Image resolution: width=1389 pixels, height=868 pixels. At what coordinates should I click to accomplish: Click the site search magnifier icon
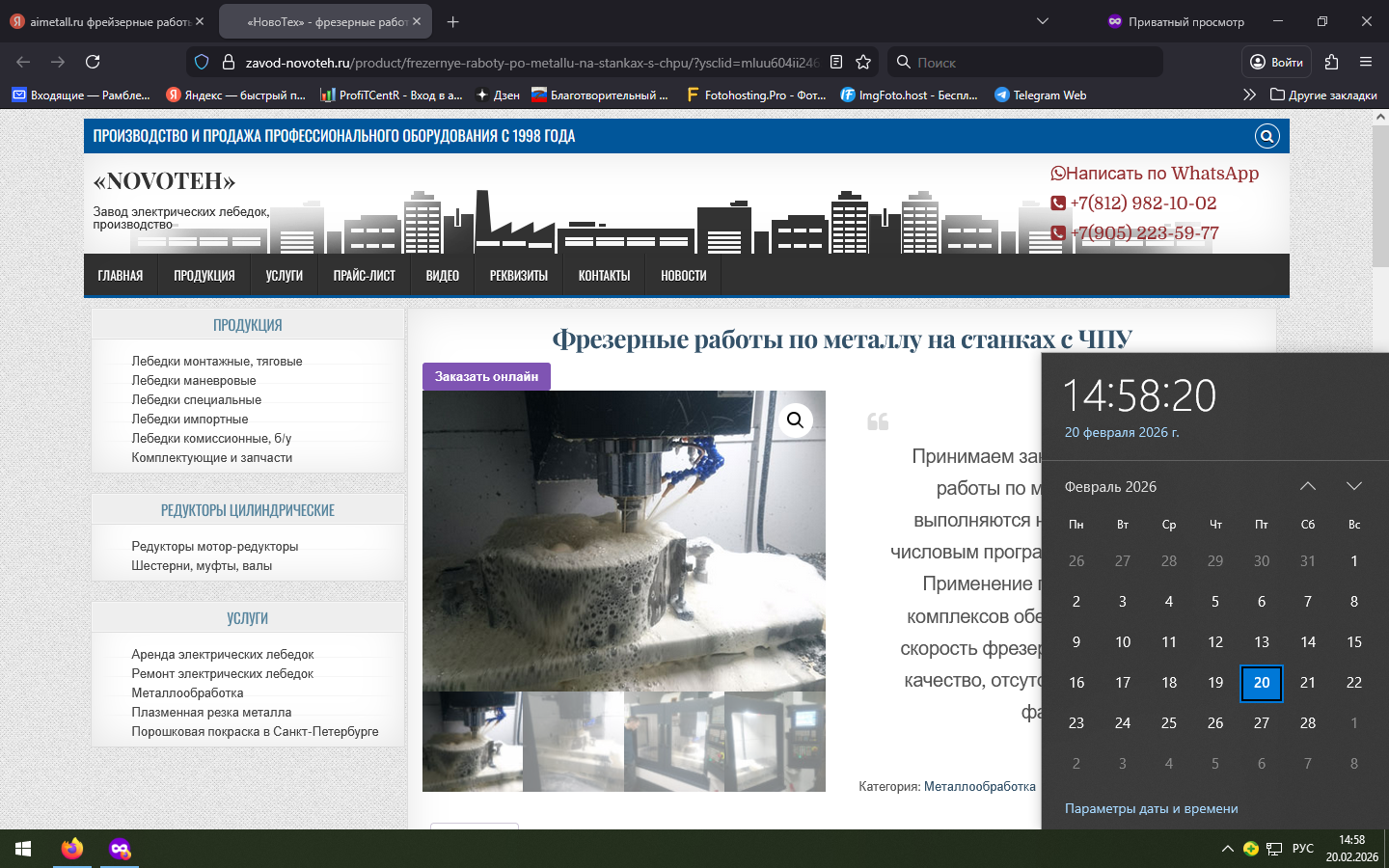(x=1266, y=136)
